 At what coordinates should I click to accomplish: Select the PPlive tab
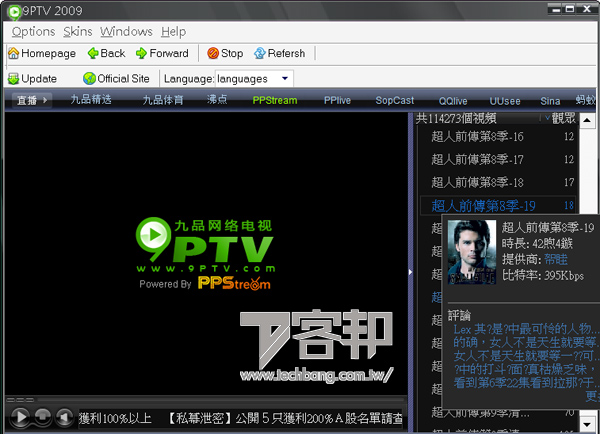click(x=337, y=100)
